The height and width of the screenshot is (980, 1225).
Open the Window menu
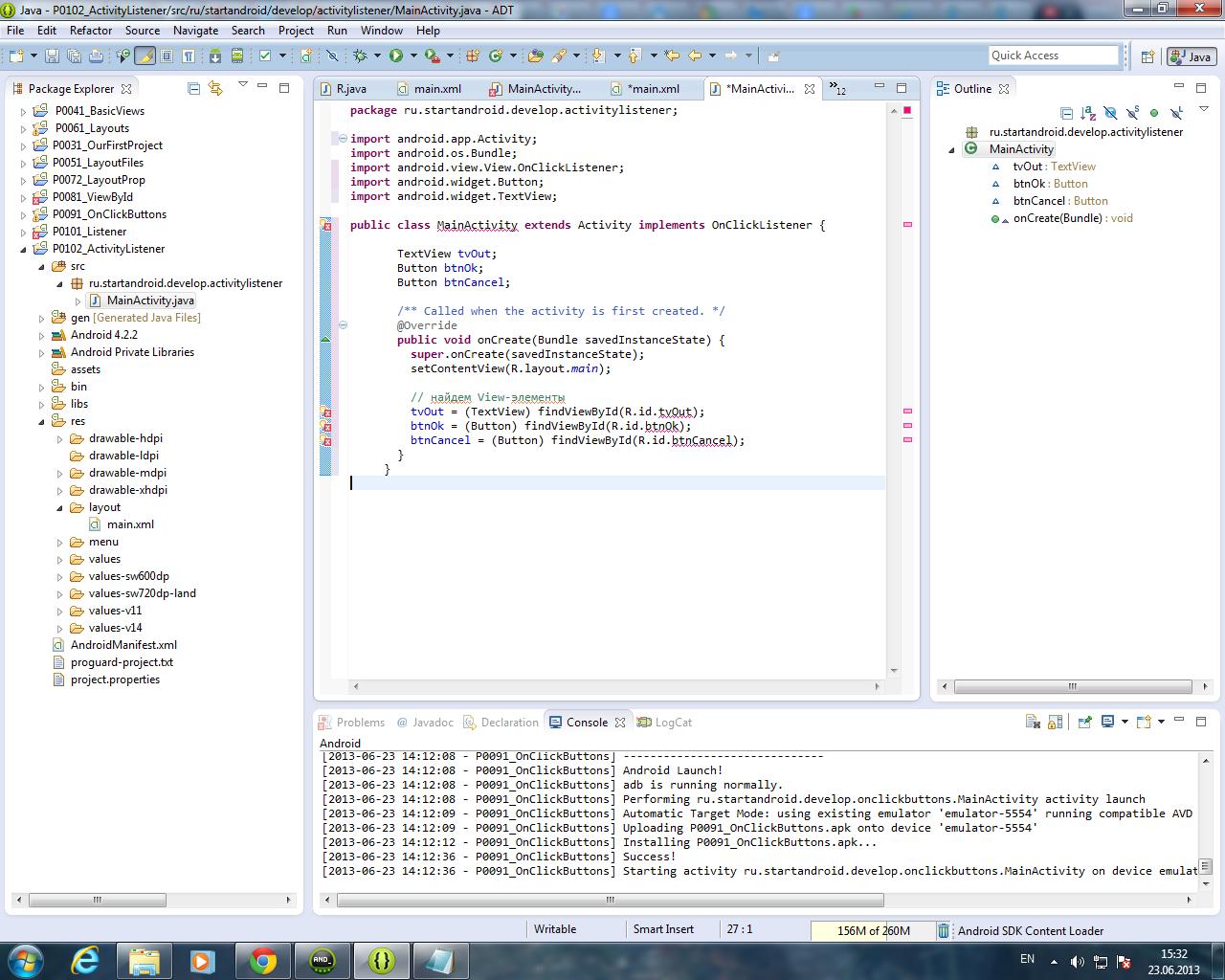click(381, 30)
